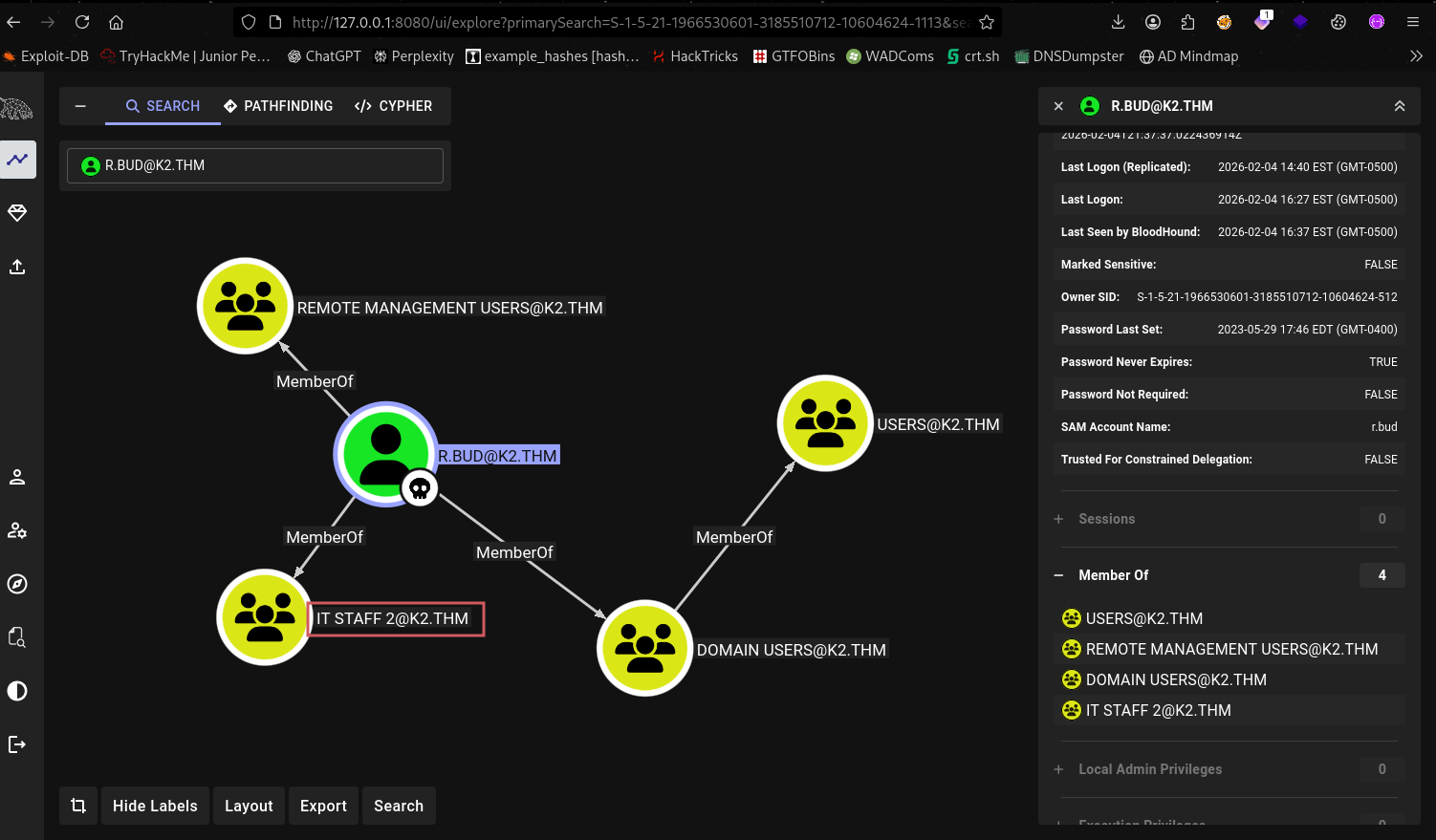This screenshot has height=840, width=1436.
Task: Switch to the Pathfinding tab
Action: coord(278,106)
